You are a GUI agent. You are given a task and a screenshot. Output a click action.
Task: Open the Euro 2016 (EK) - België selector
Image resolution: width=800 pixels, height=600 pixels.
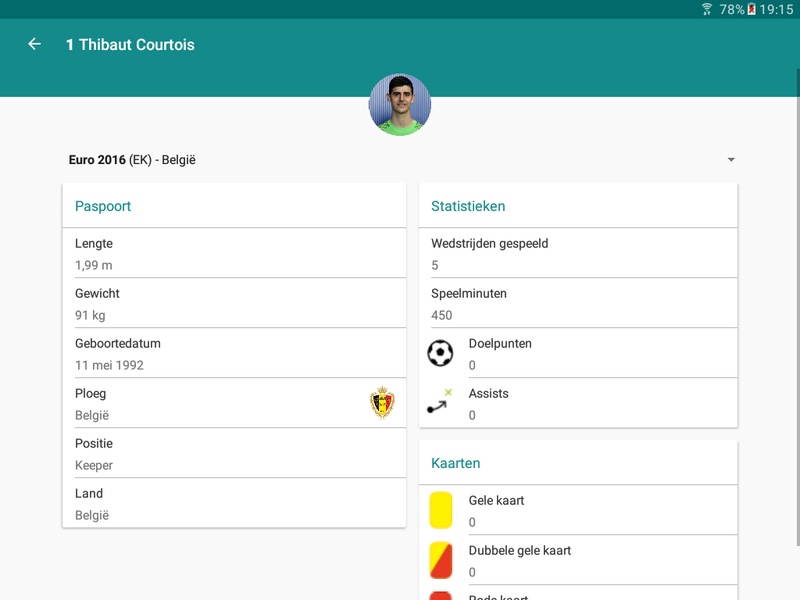click(x=400, y=160)
